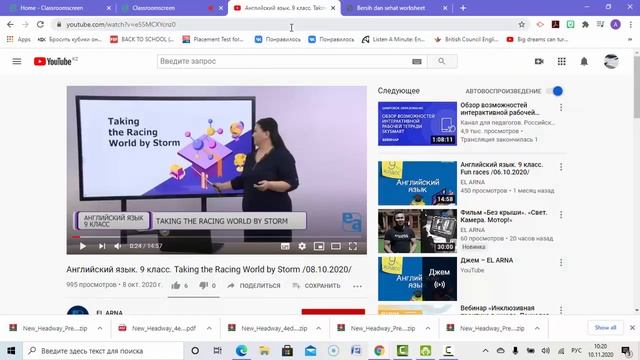Open Apps bookmarks shortcut
The width and height of the screenshot is (640, 360).
tap(19, 40)
